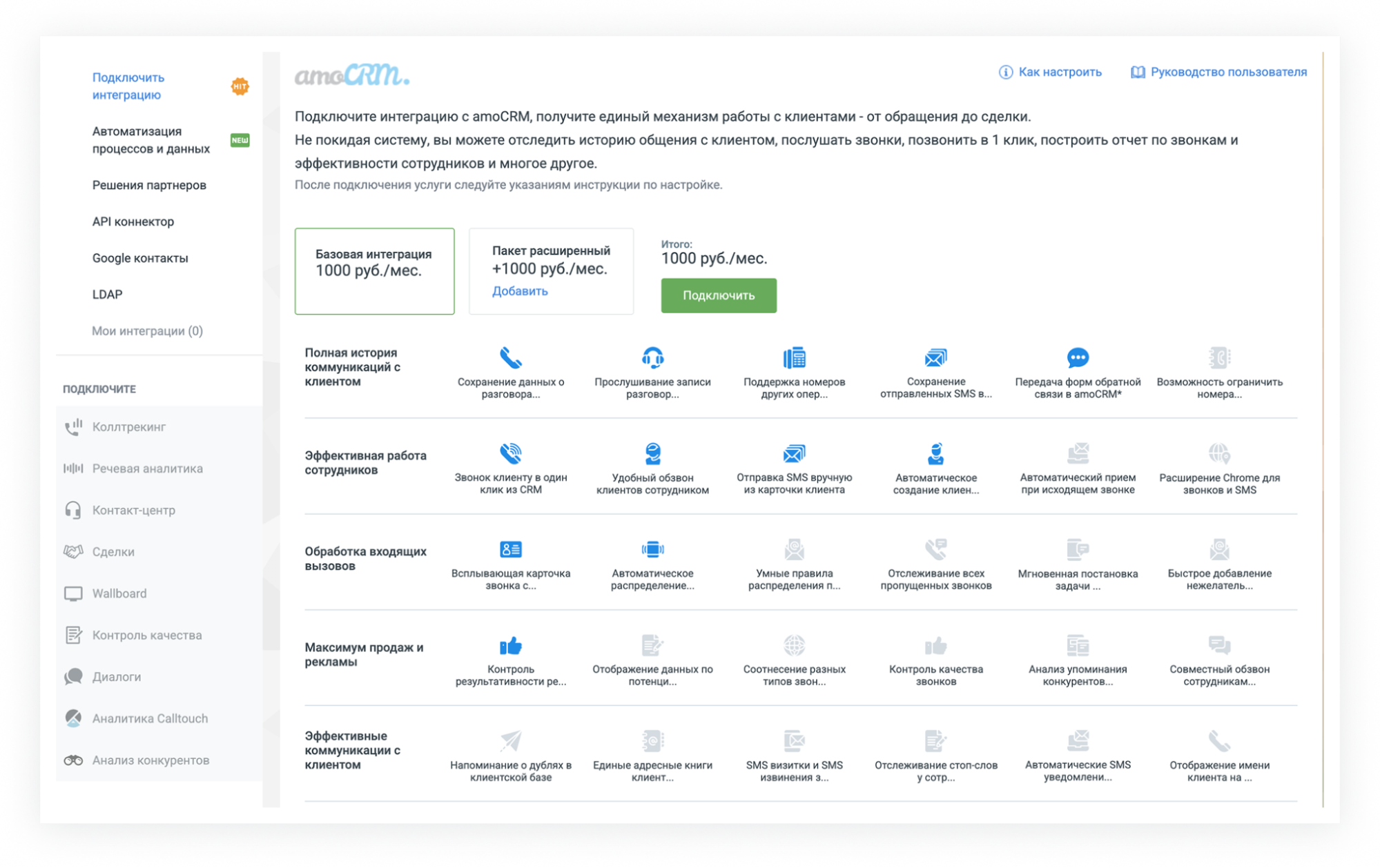The height and width of the screenshot is (868, 1380).
Task: Click the phone icon for Сохранение данных о разговоре
Action: click(x=510, y=357)
